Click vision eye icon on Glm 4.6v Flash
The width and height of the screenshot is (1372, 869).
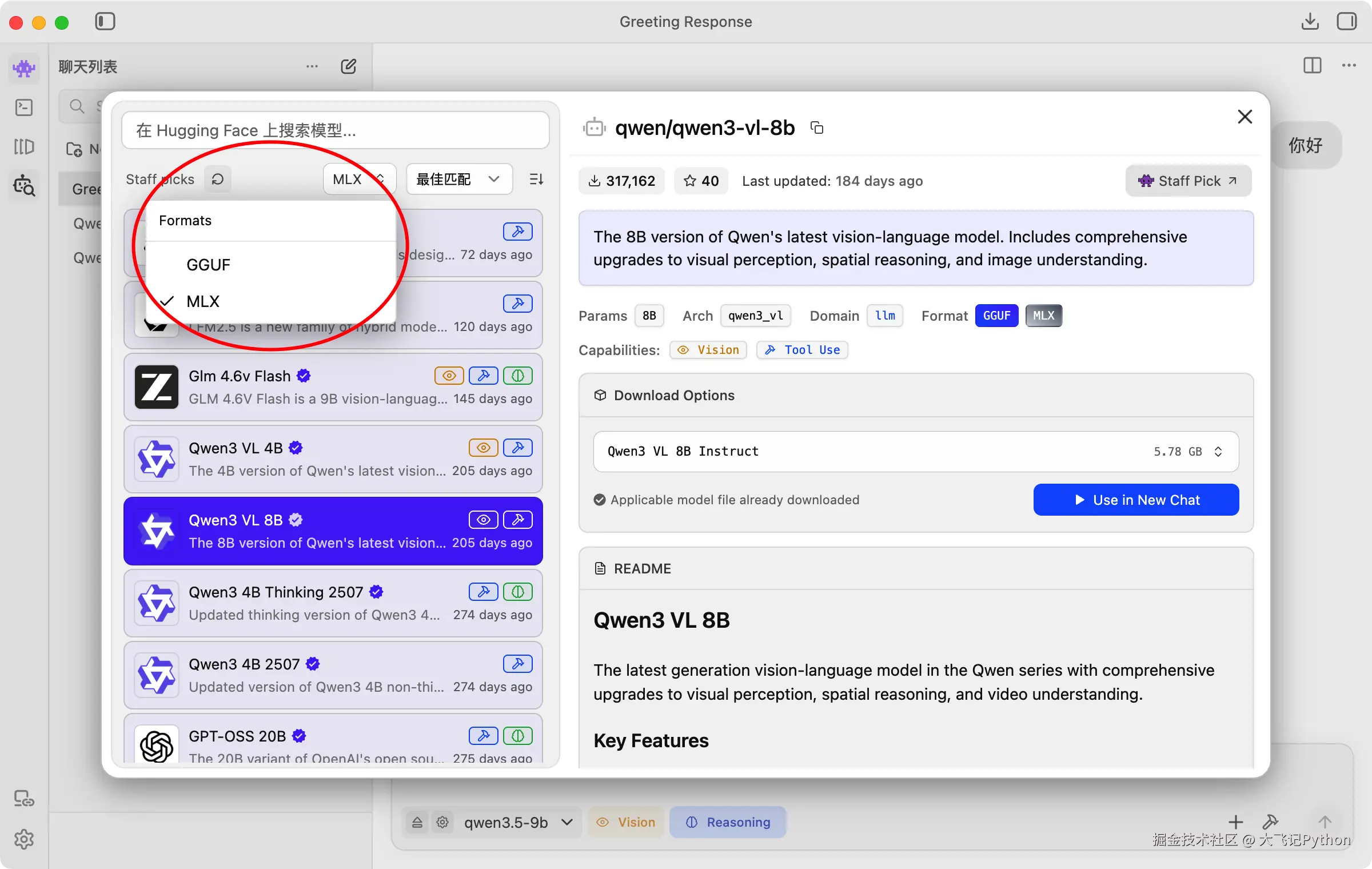coord(449,376)
